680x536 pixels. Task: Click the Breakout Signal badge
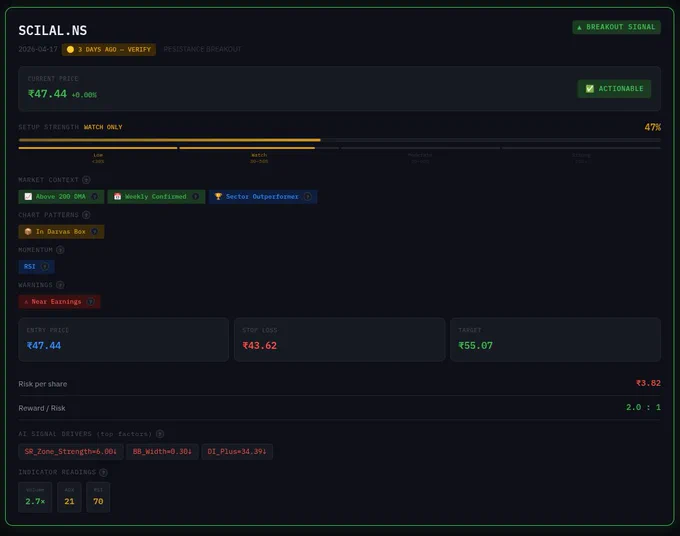pos(616,27)
